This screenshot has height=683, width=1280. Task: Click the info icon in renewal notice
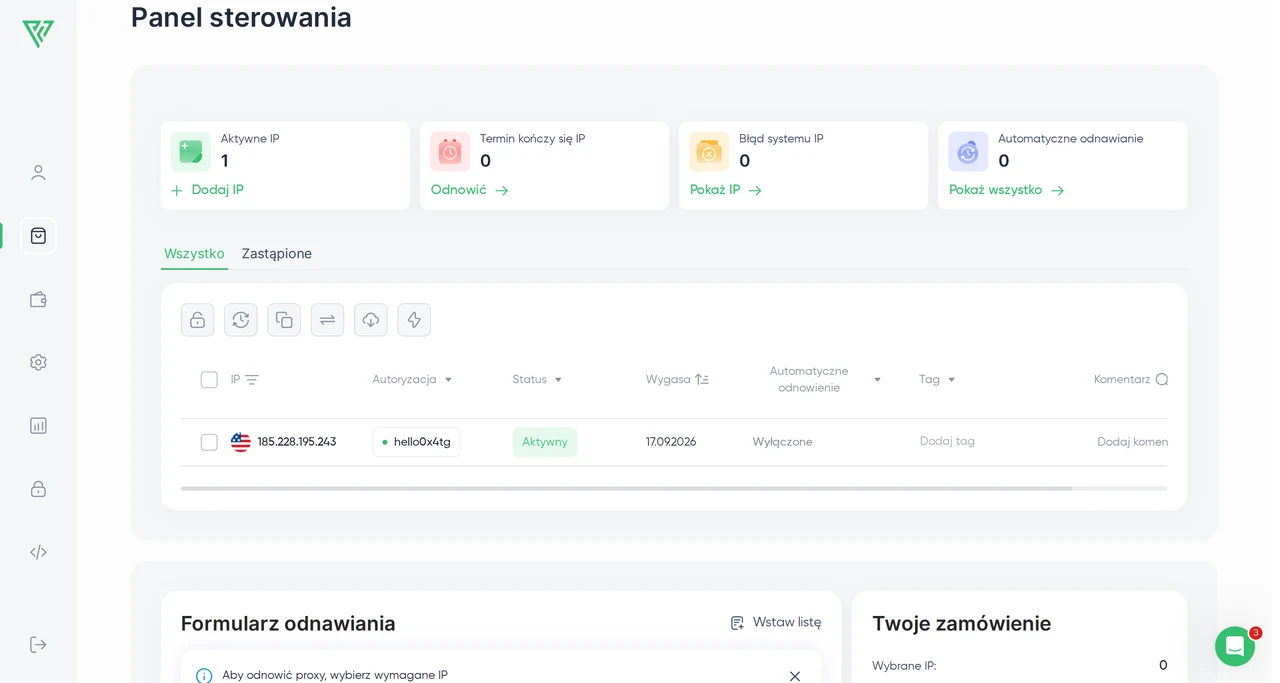click(204, 676)
